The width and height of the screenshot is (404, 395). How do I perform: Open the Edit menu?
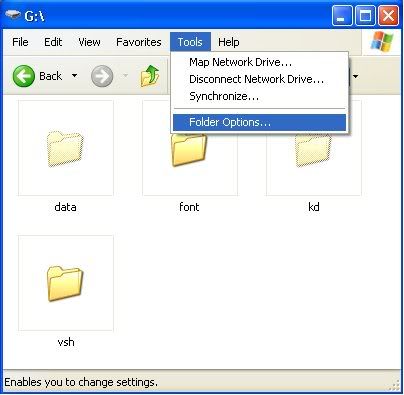coord(53,42)
